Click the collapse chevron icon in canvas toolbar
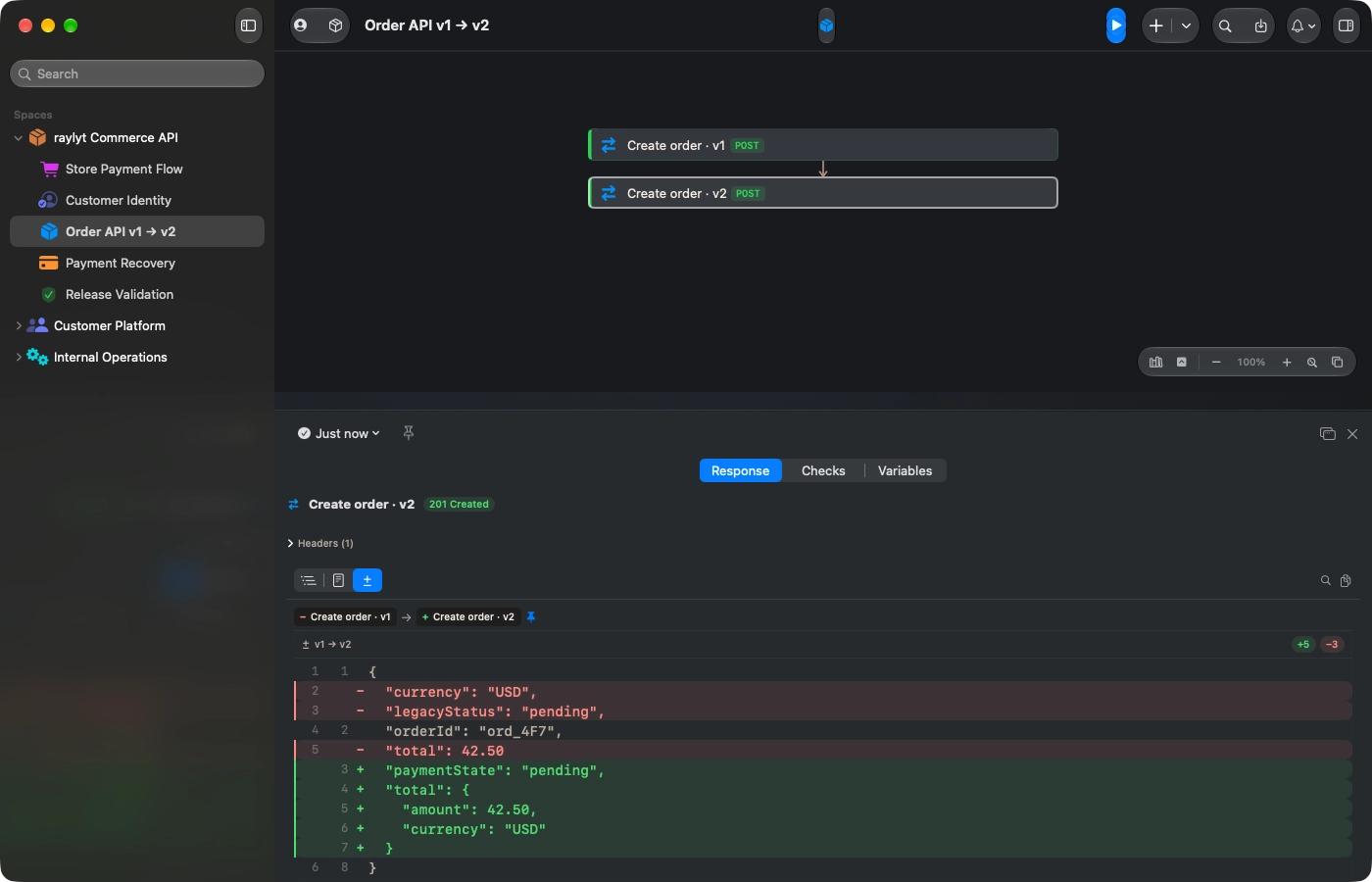This screenshot has width=1372, height=882. pyautogui.click(x=1182, y=363)
